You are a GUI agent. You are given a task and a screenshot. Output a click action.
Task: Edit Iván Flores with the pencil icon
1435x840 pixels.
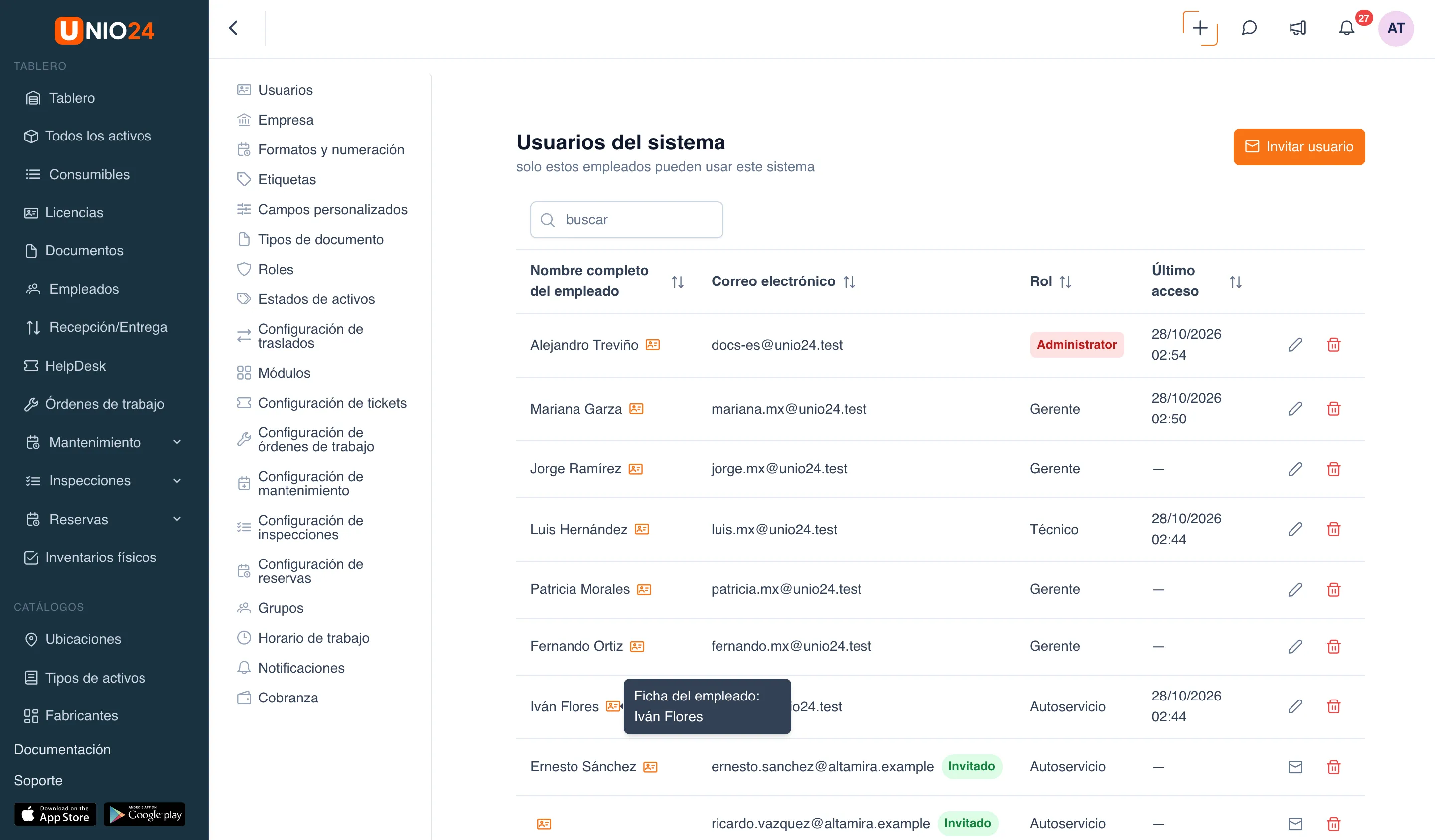(x=1295, y=706)
